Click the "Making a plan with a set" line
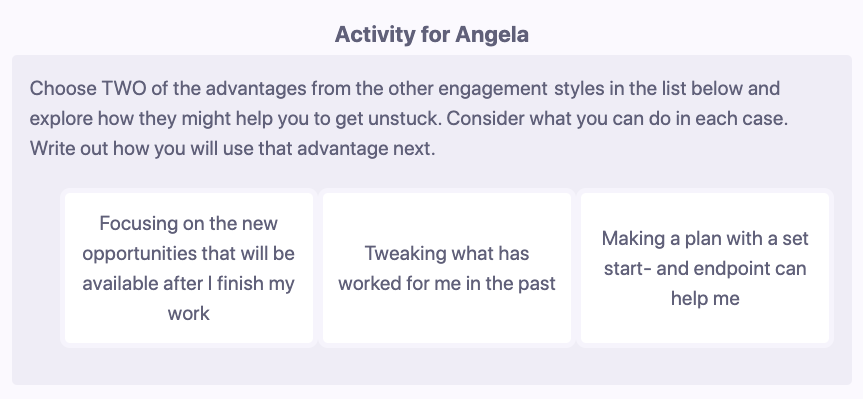This screenshot has height=399, width=863. [704, 238]
